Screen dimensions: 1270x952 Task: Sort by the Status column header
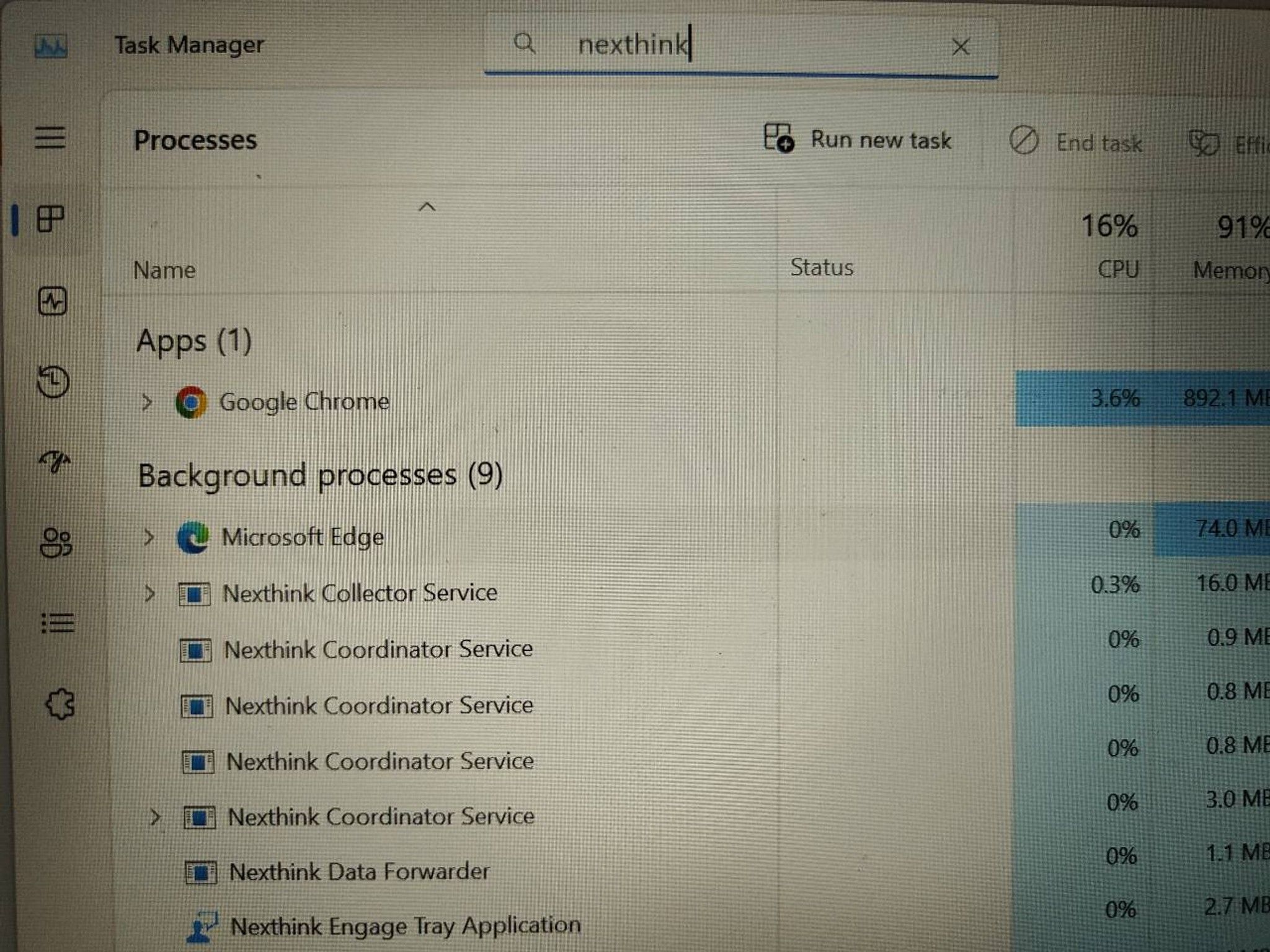point(822,268)
